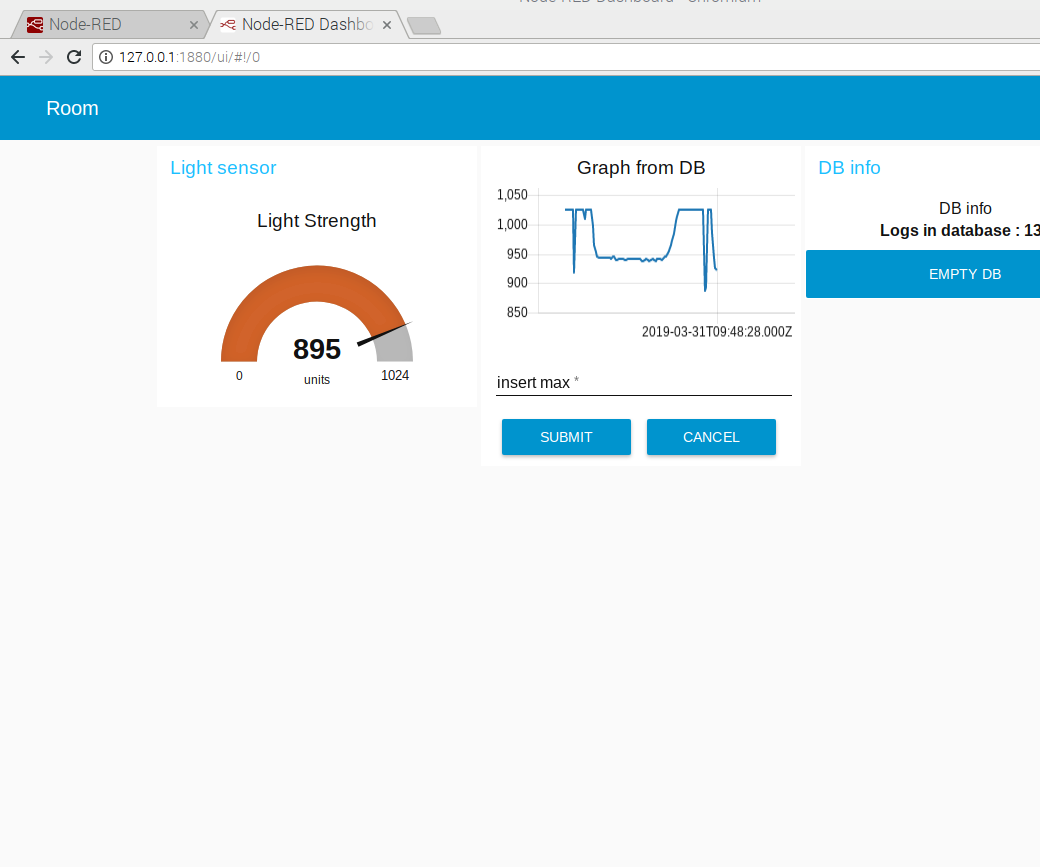The image size is (1040, 867).
Task: Click EMPTY DB to clear database logs
Action: point(964,273)
